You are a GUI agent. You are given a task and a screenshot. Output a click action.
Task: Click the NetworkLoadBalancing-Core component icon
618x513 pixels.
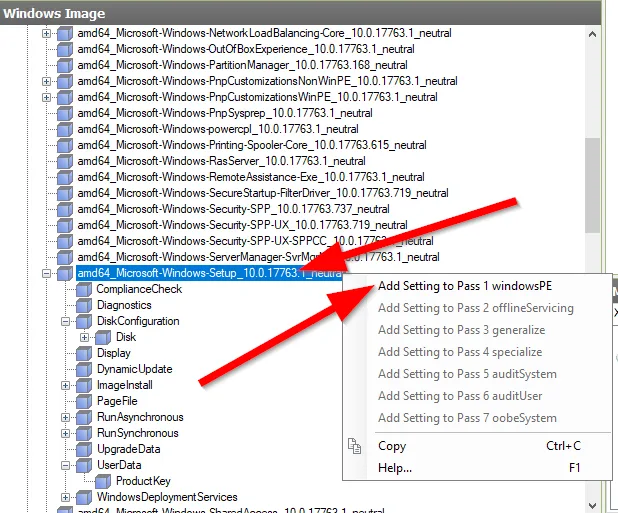coord(65,33)
